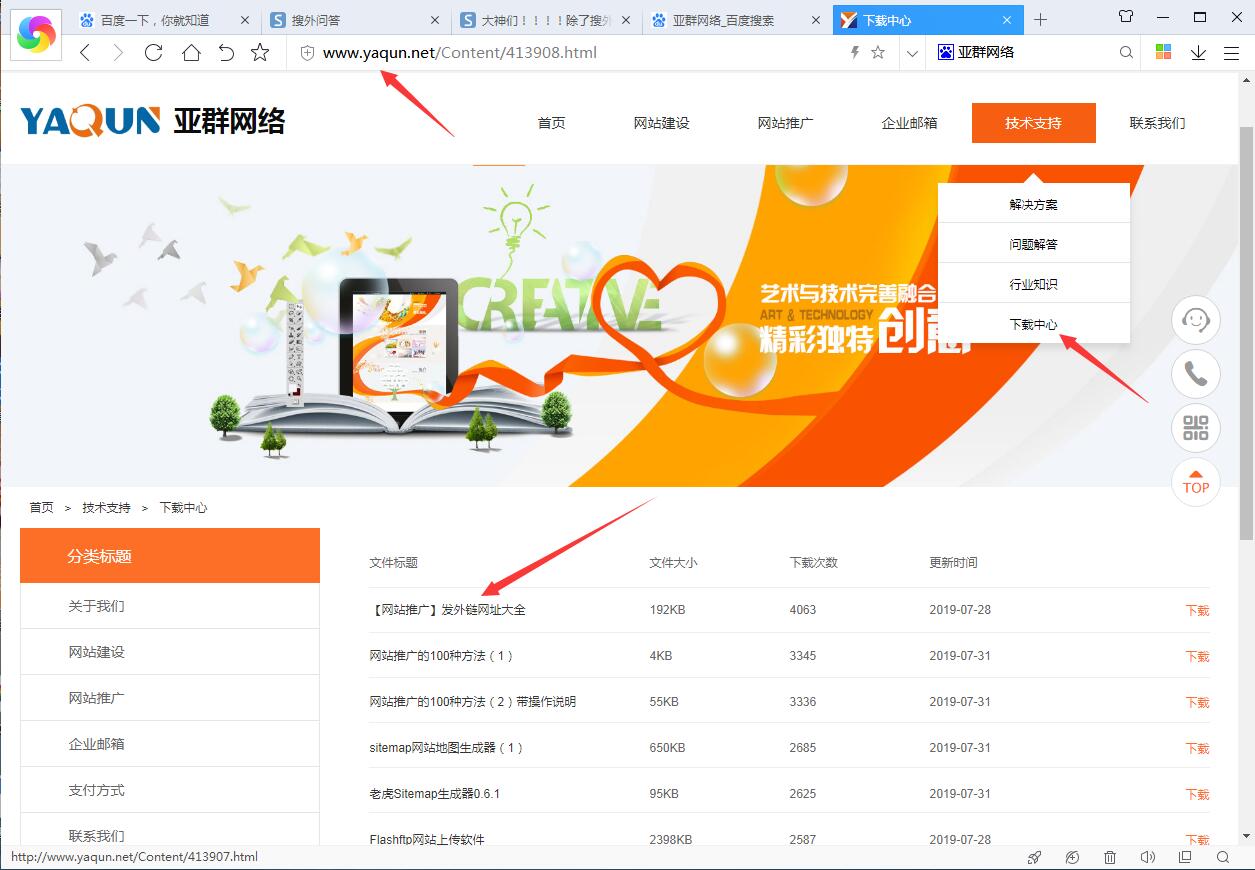Click the 亚群网络 search input box
The width and height of the screenshot is (1255, 870).
(x=1030, y=53)
